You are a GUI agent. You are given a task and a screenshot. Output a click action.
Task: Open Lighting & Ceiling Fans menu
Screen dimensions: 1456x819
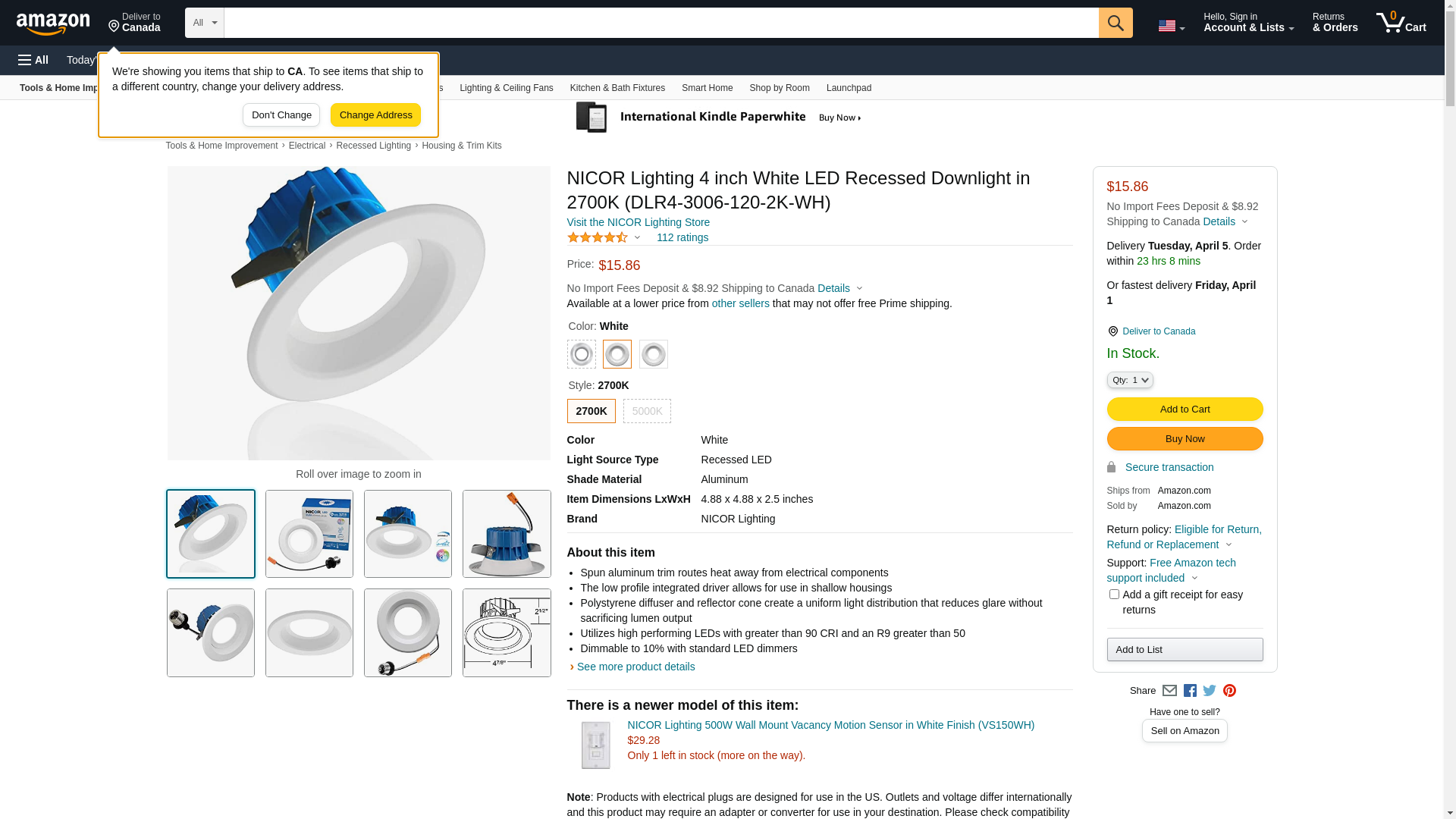506,88
